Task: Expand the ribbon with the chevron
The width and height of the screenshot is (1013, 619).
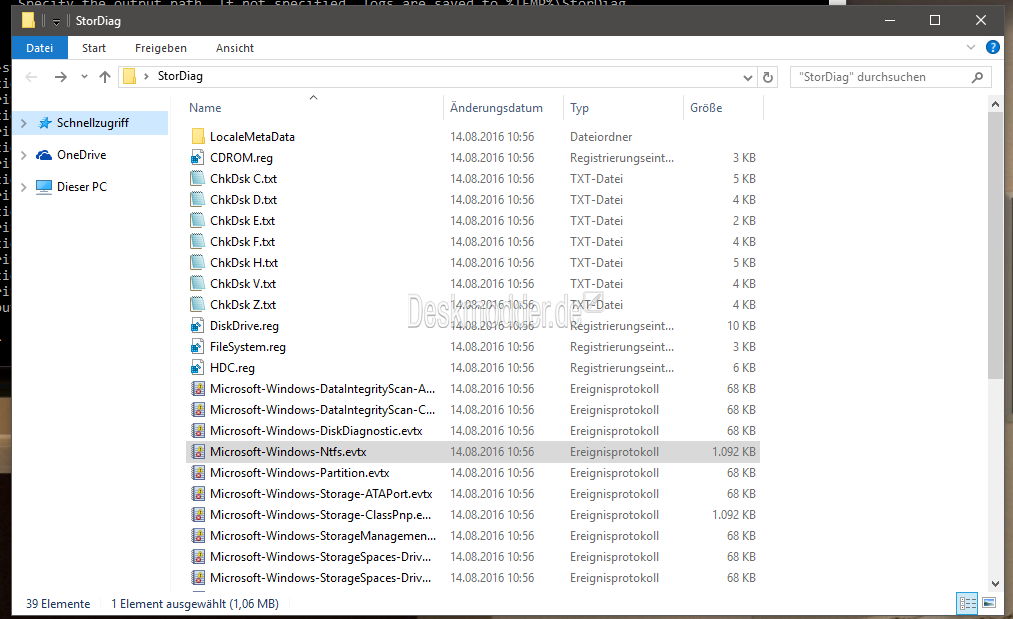Action: coord(970,47)
